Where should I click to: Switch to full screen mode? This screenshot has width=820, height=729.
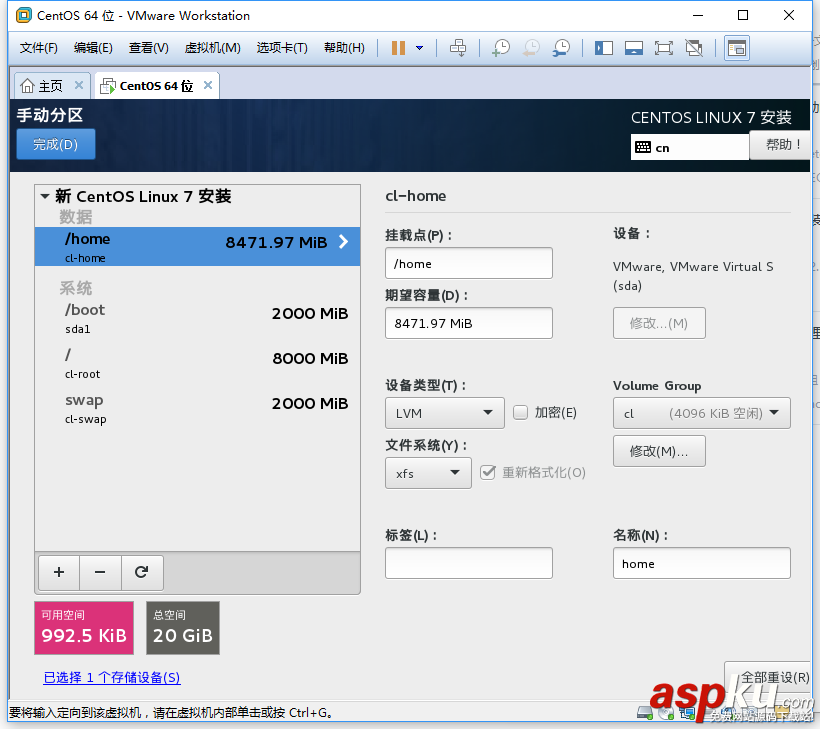(664, 48)
